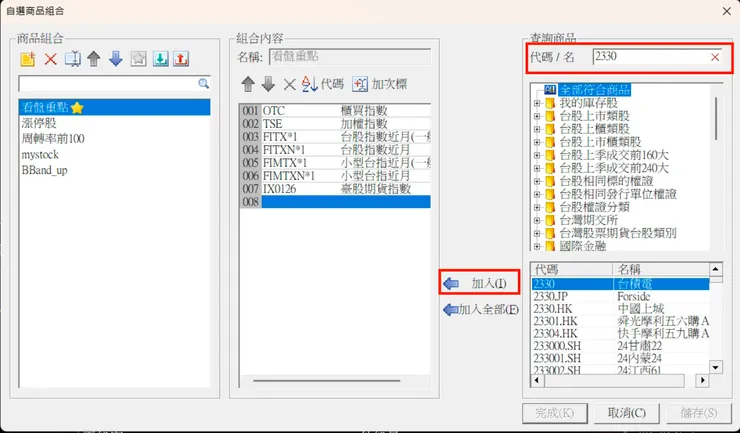This screenshot has height=433, width=740.
Task: Click the blue arrow on 加入(I) button
Action: pos(451,284)
